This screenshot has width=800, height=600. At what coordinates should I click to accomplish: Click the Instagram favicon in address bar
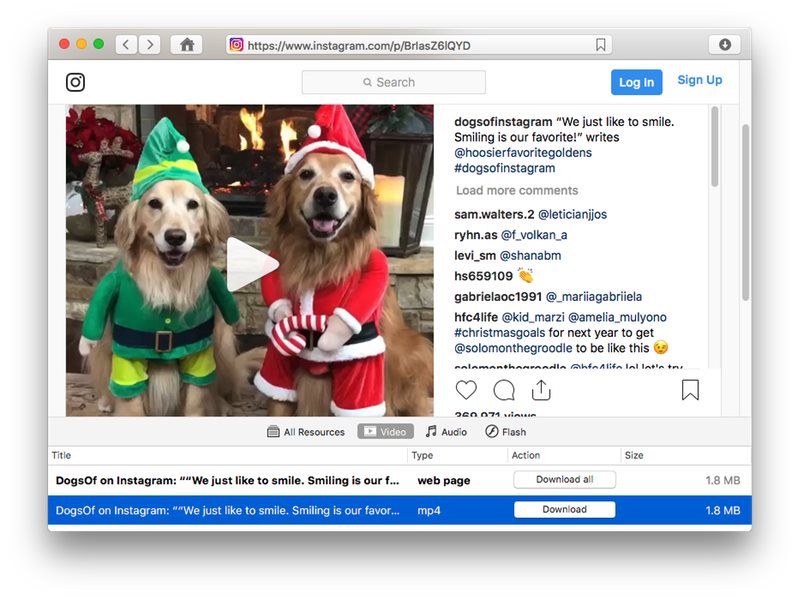tap(236, 45)
